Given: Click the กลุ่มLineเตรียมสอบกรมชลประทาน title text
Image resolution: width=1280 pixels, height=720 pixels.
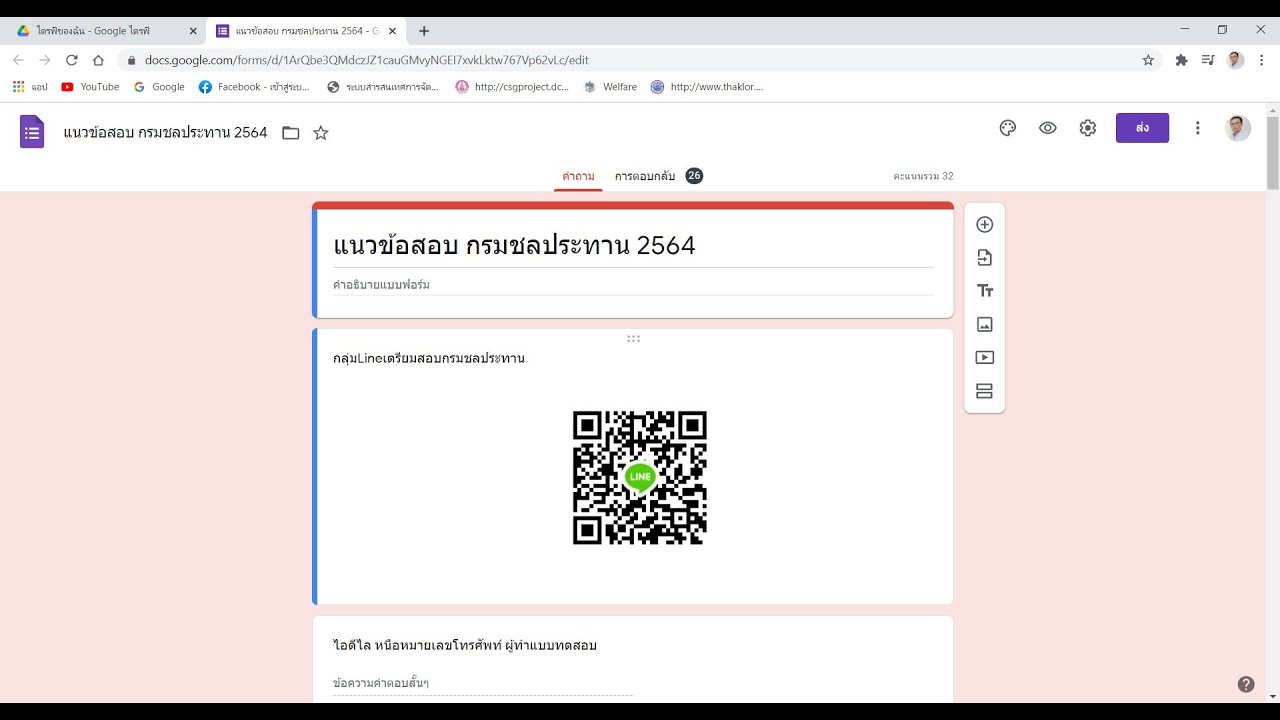Looking at the screenshot, I should (x=429, y=358).
